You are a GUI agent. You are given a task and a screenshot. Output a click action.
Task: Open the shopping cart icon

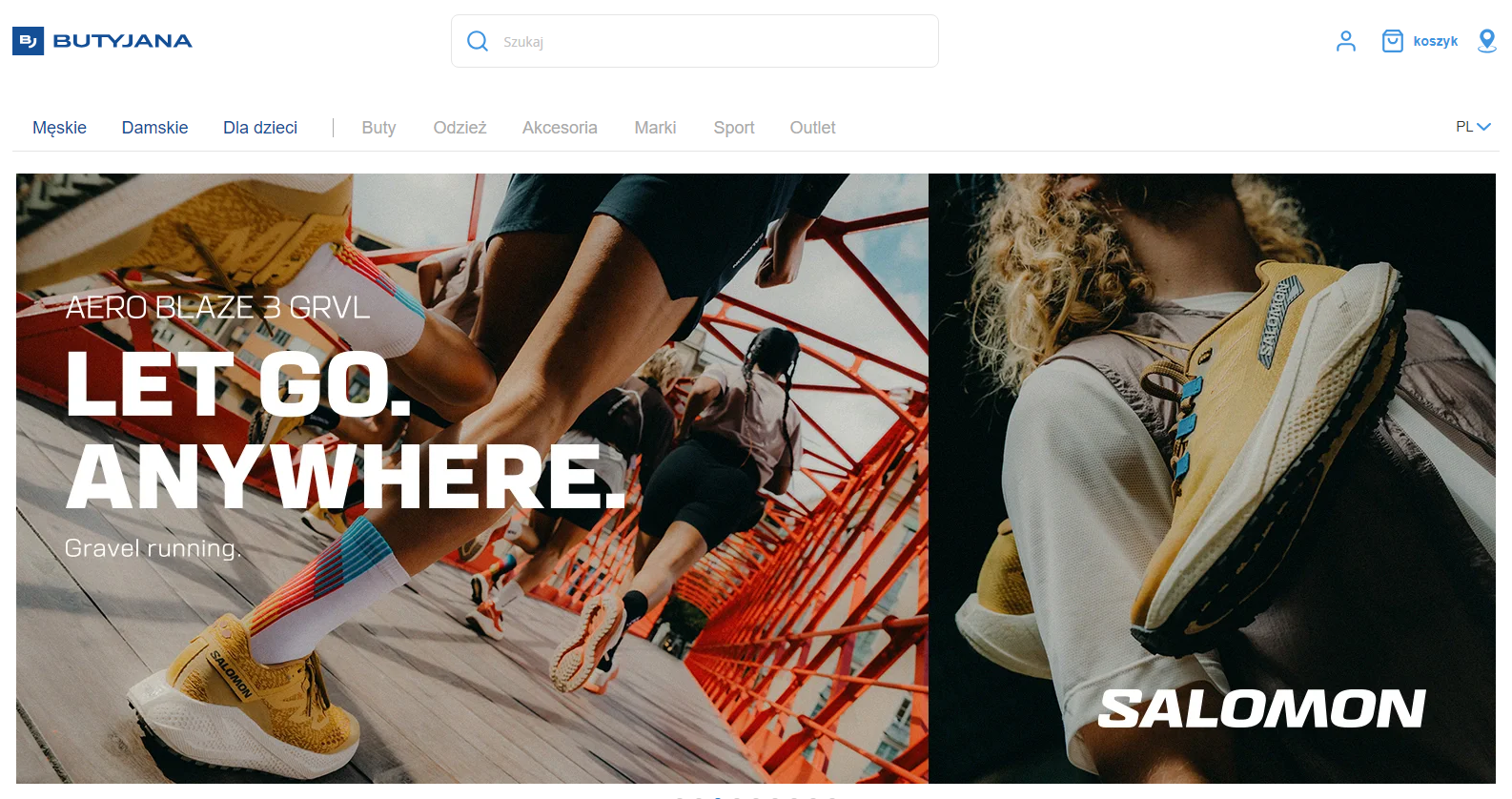[1393, 41]
